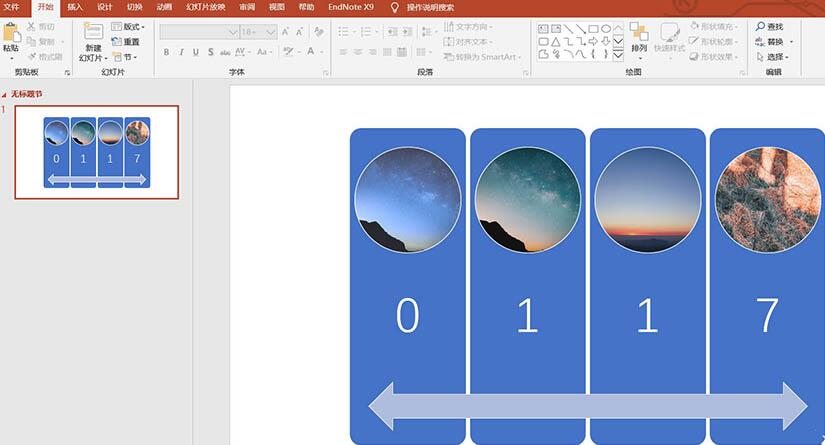
Task: Open the font name combo box
Action: [x=199, y=32]
